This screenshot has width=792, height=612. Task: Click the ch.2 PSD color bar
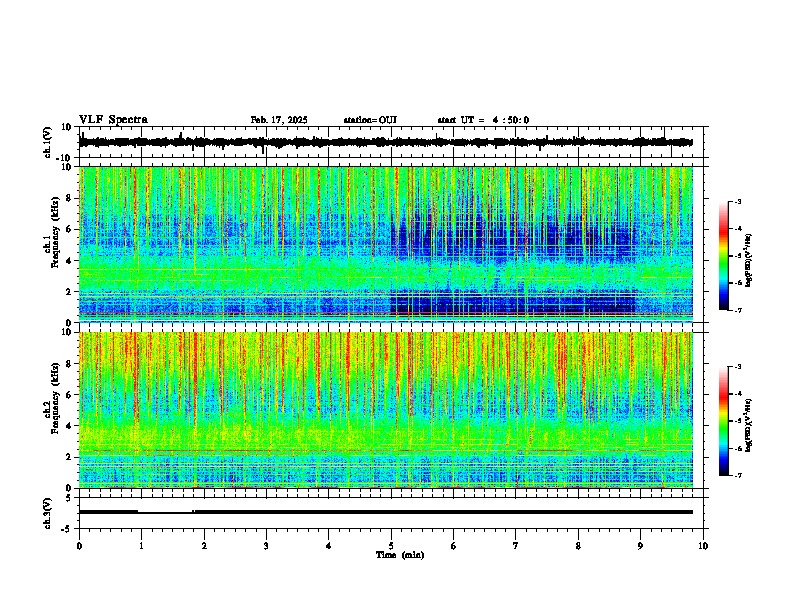[x=723, y=421]
